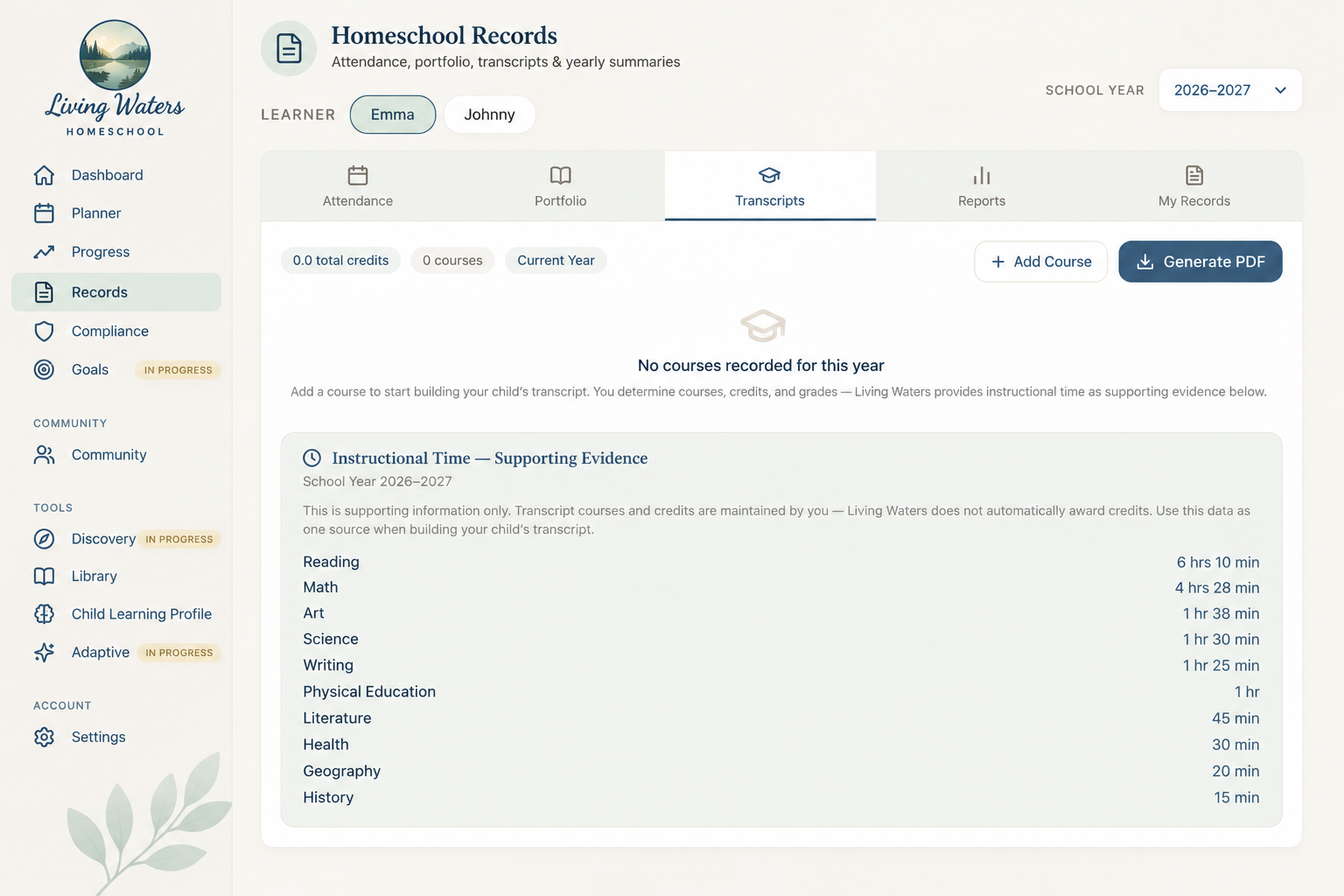The width and height of the screenshot is (1344, 896).
Task: Click the Geography row showing 20 min
Action: [781, 771]
